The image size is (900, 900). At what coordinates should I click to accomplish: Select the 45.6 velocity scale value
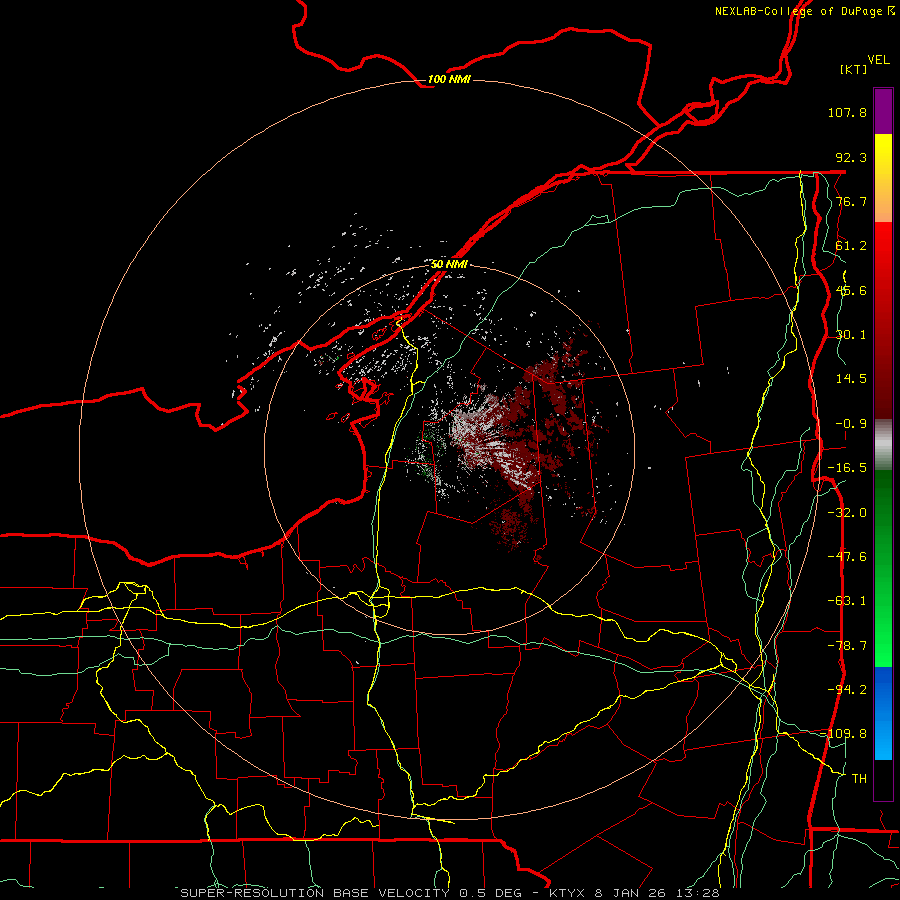[851, 290]
